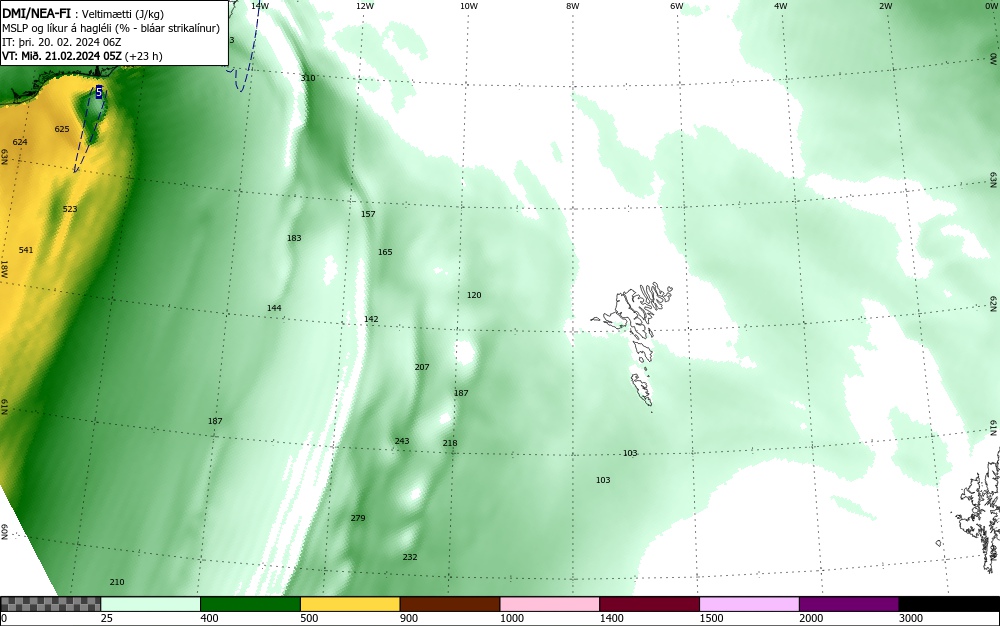Click the lilac 1500–2000 legend swatch

749,604
